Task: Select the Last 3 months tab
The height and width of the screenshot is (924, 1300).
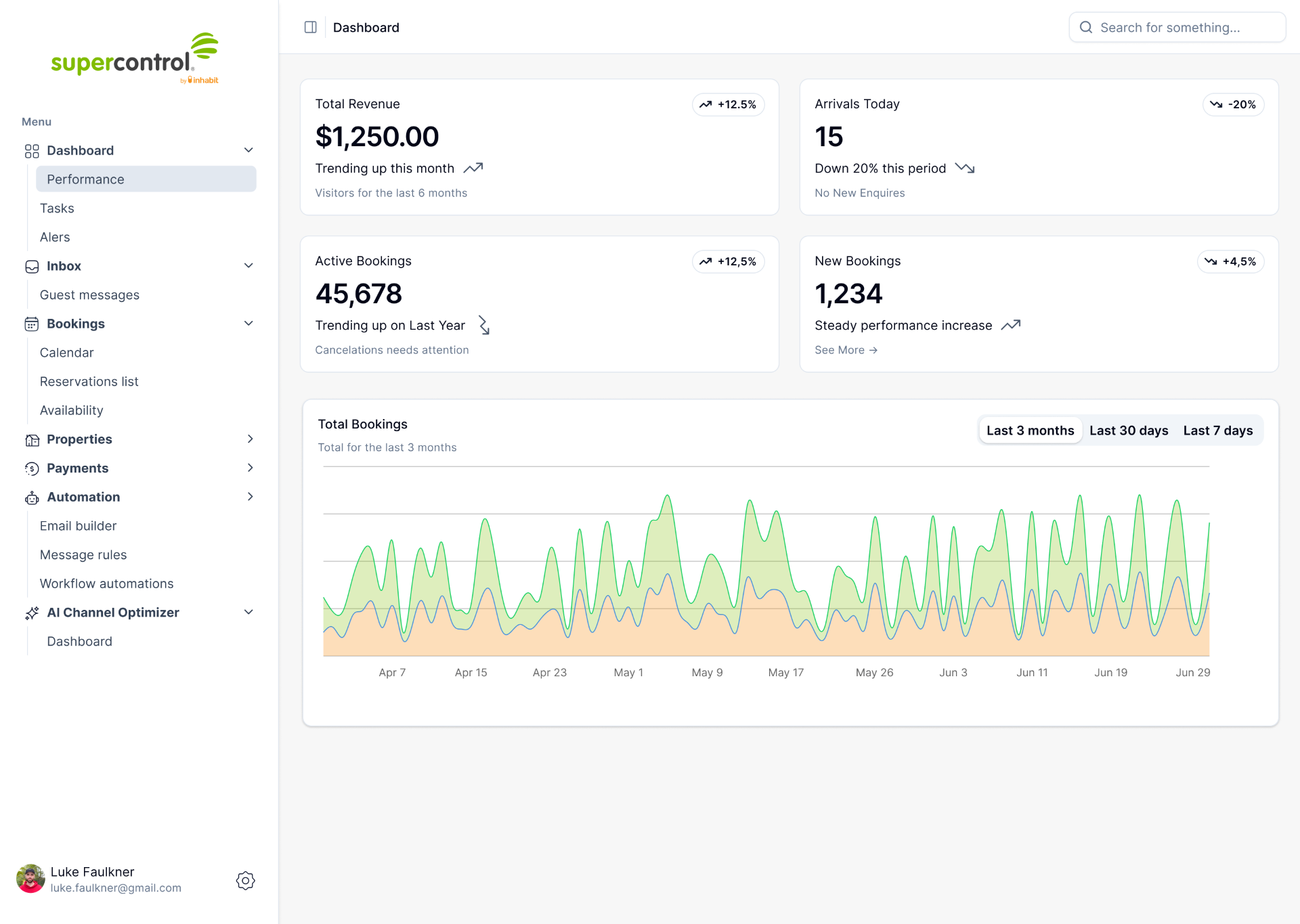Action: [x=1030, y=431]
